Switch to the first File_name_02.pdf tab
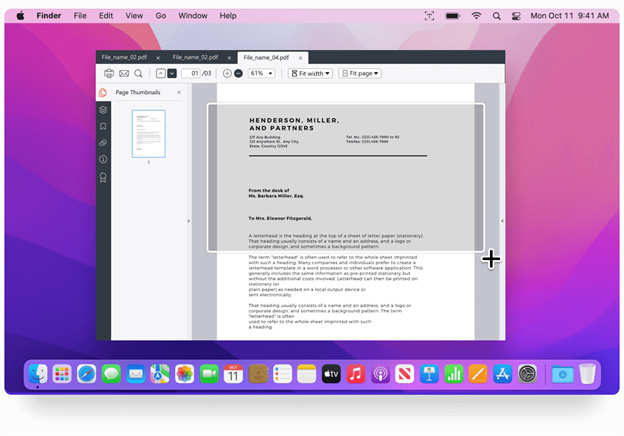624x436 pixels. pyautogui.click(x=126, y=58)
